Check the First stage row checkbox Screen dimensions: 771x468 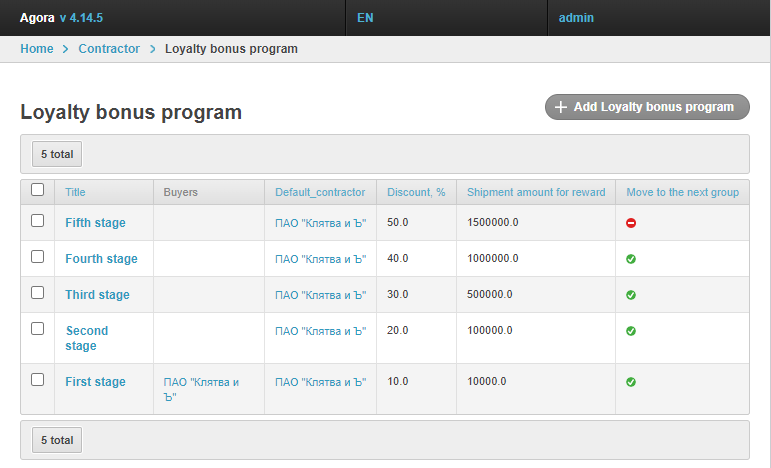pyautogui.click(x=38, y=380)
